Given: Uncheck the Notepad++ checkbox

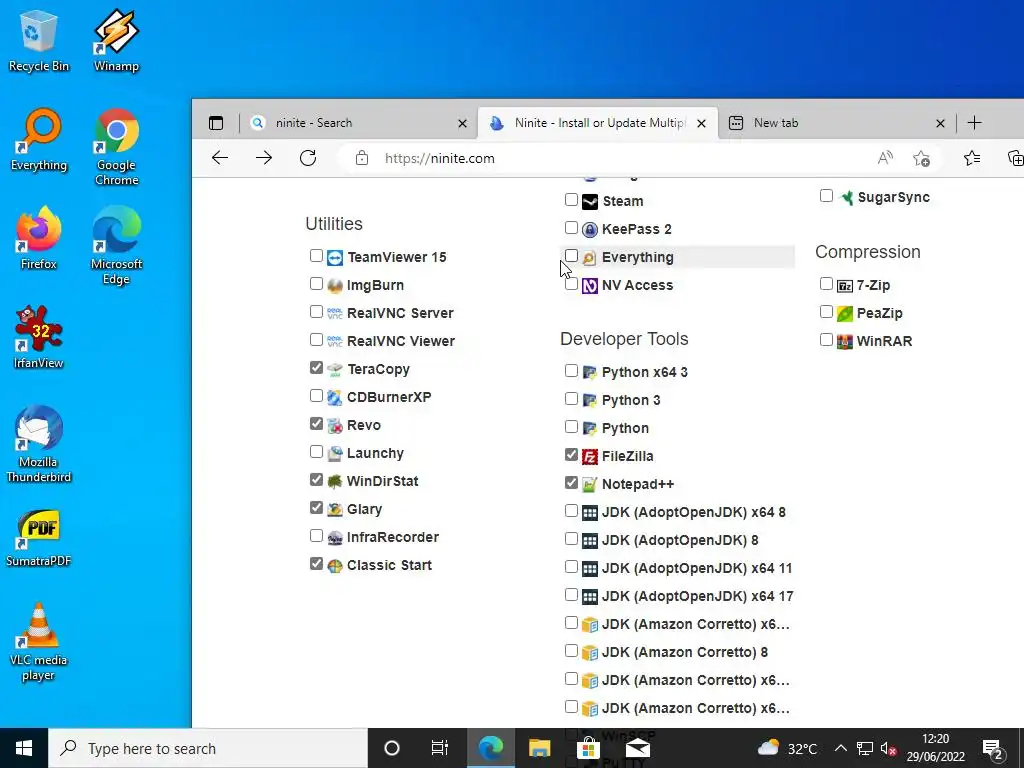Looking at the screenshot, I should 571,483.
